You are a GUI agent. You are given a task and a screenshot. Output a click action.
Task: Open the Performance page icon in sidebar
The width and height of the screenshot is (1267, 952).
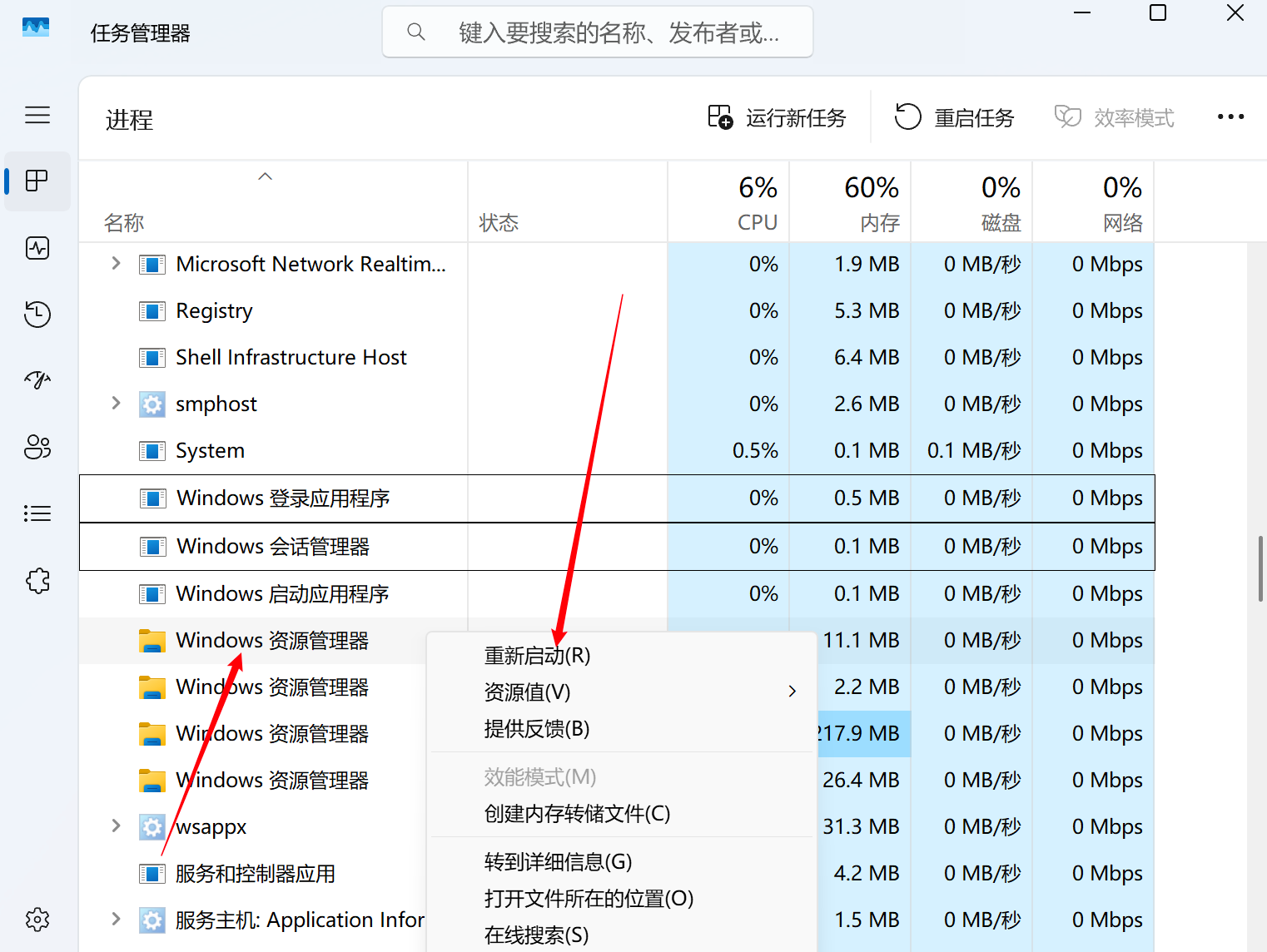pos(37,248)
